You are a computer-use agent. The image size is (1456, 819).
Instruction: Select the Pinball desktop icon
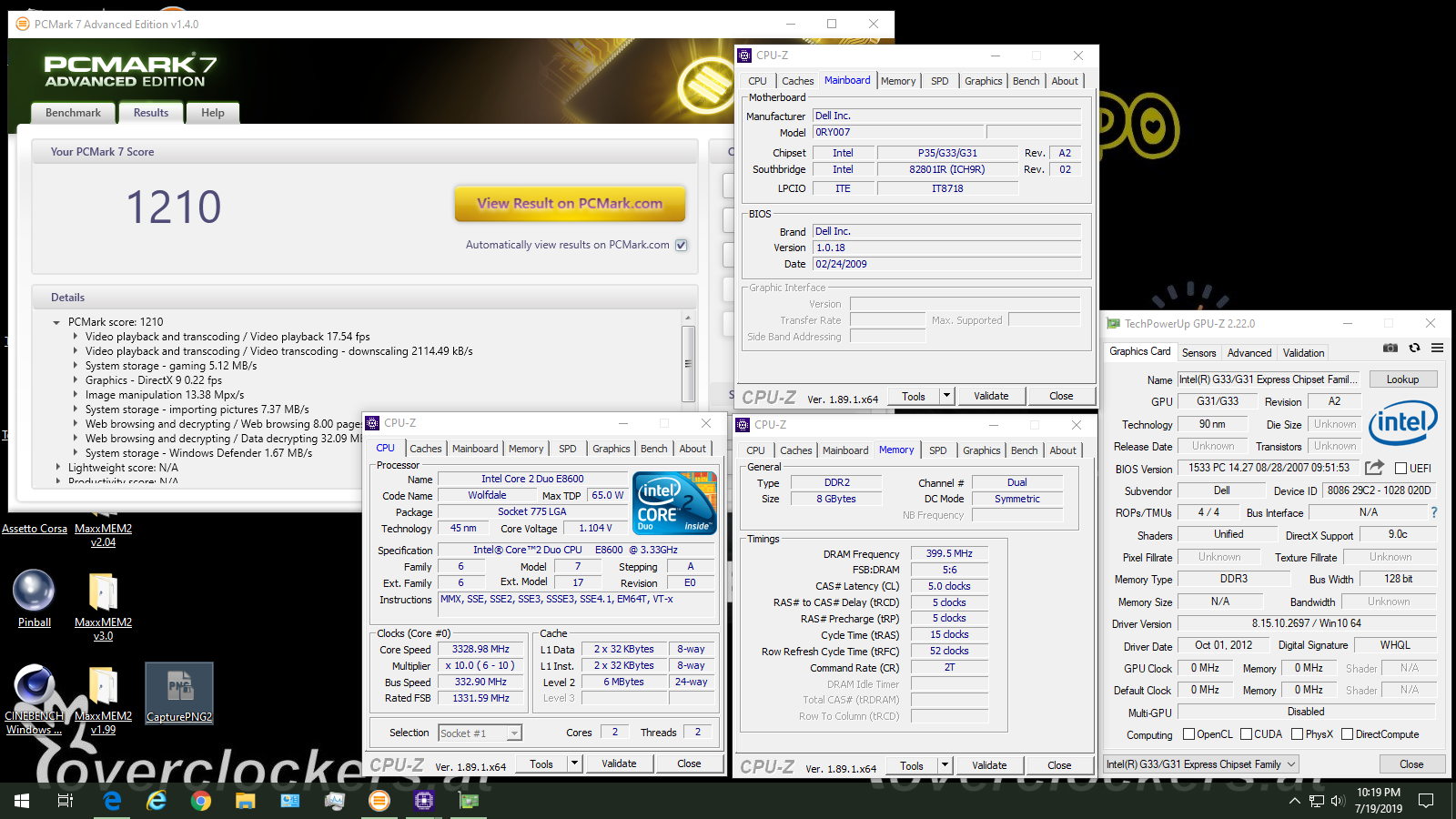(x=34, y=599)
